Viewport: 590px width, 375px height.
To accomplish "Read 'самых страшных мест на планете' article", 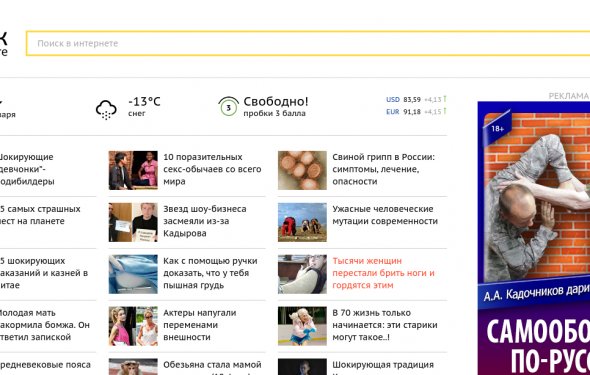I will [40, 215].
